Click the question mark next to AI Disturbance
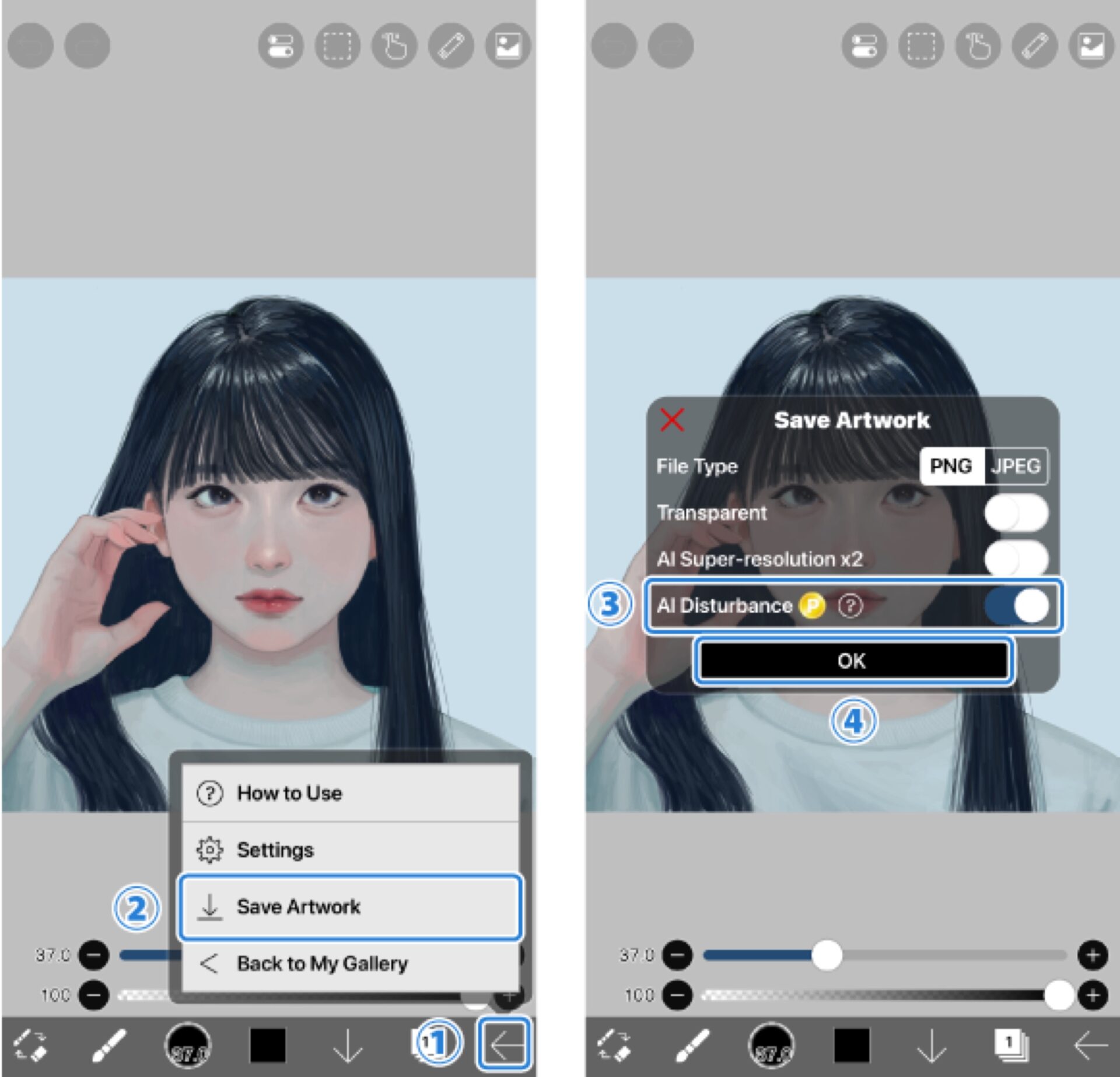 850,606
